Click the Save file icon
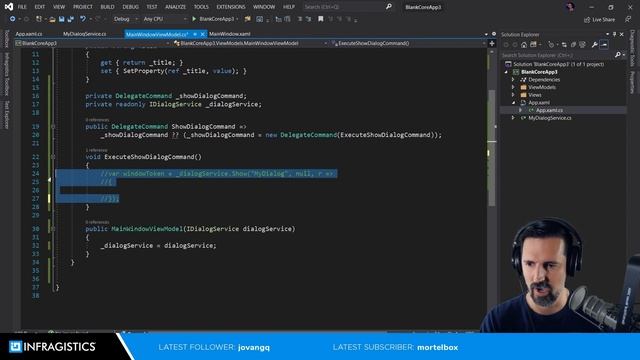 62,19
